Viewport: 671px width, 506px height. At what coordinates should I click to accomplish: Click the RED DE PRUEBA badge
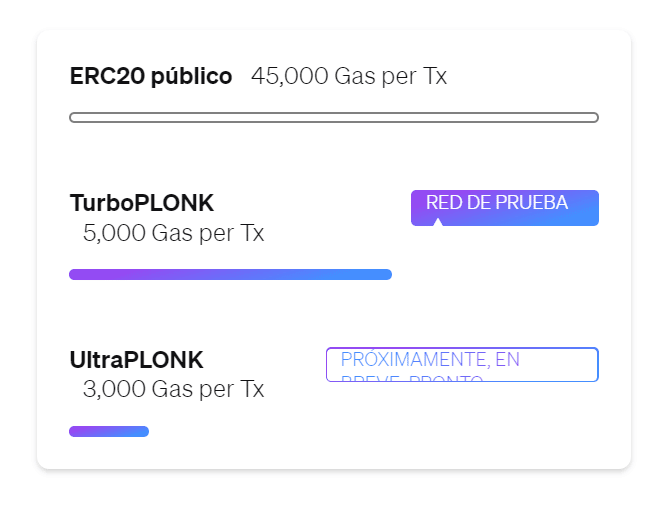pos(505,208)
